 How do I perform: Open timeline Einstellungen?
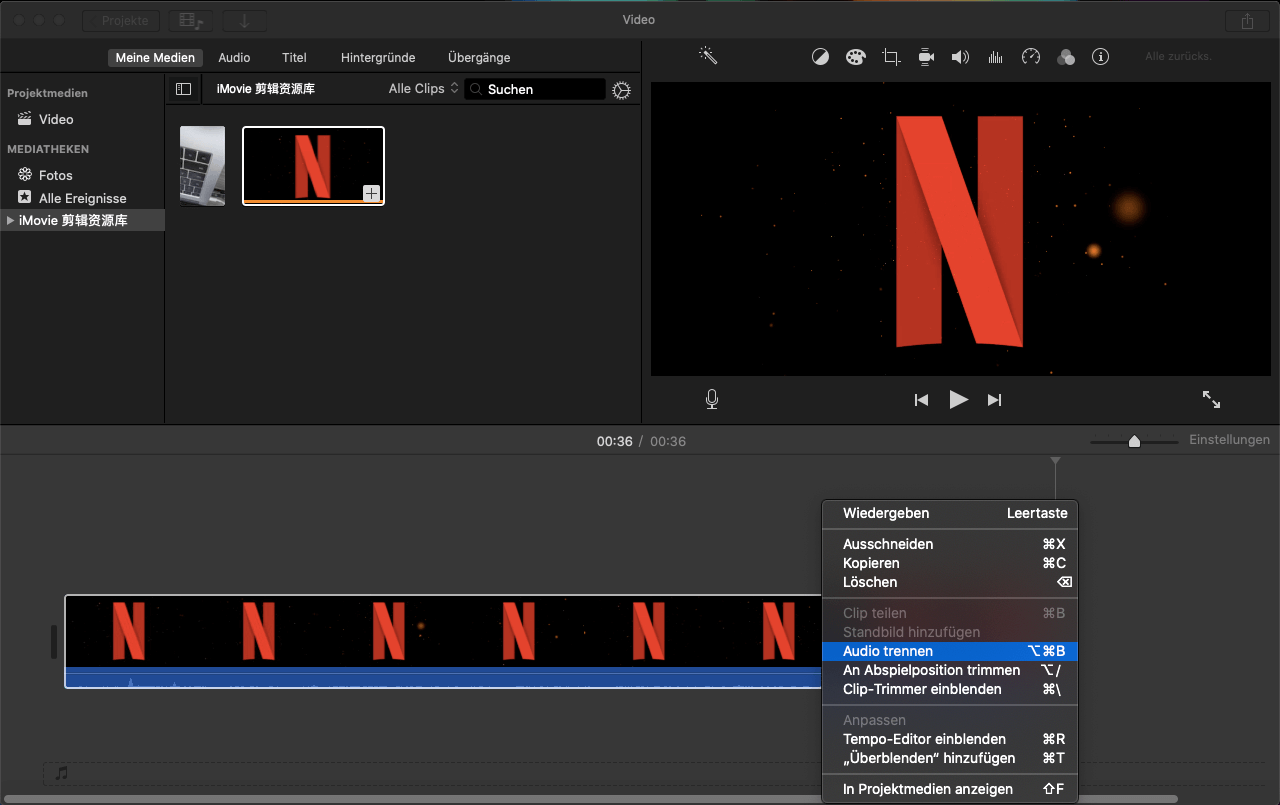(1229, 440)
